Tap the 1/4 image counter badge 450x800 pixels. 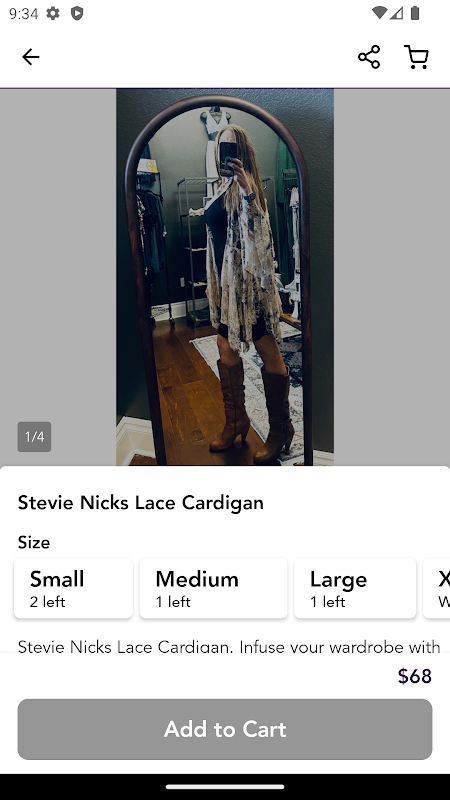click(34, 437)
